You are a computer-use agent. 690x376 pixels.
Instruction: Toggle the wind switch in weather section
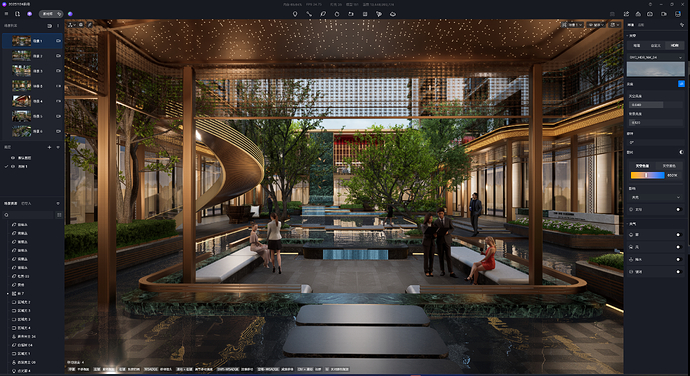pos(678,247)
